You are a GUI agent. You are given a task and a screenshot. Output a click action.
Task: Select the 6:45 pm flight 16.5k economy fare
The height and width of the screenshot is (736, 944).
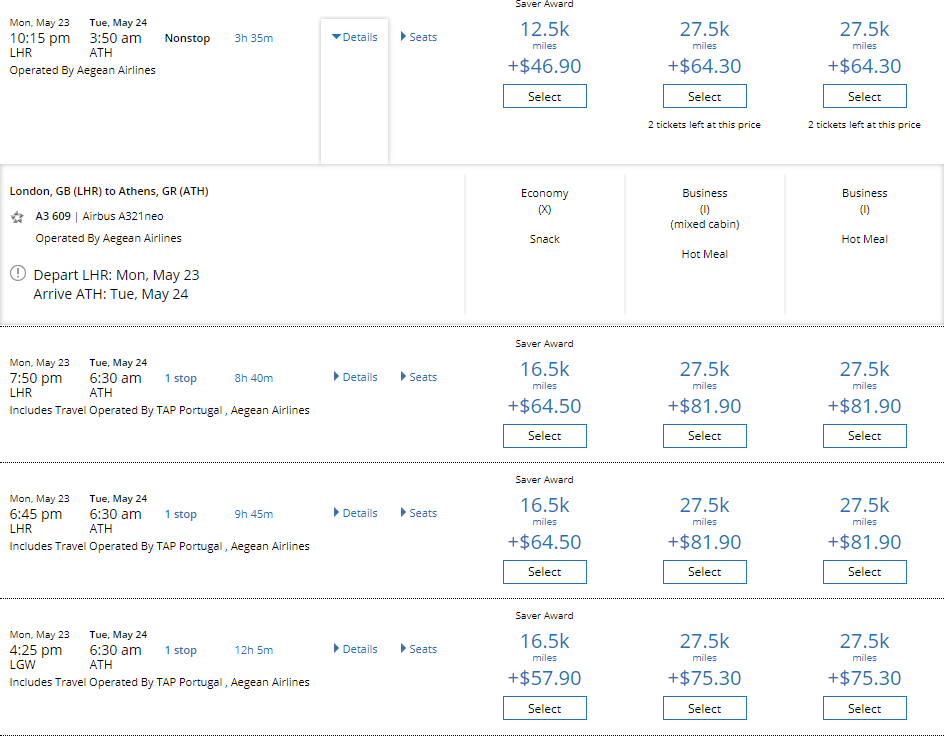tap(545, 572)
